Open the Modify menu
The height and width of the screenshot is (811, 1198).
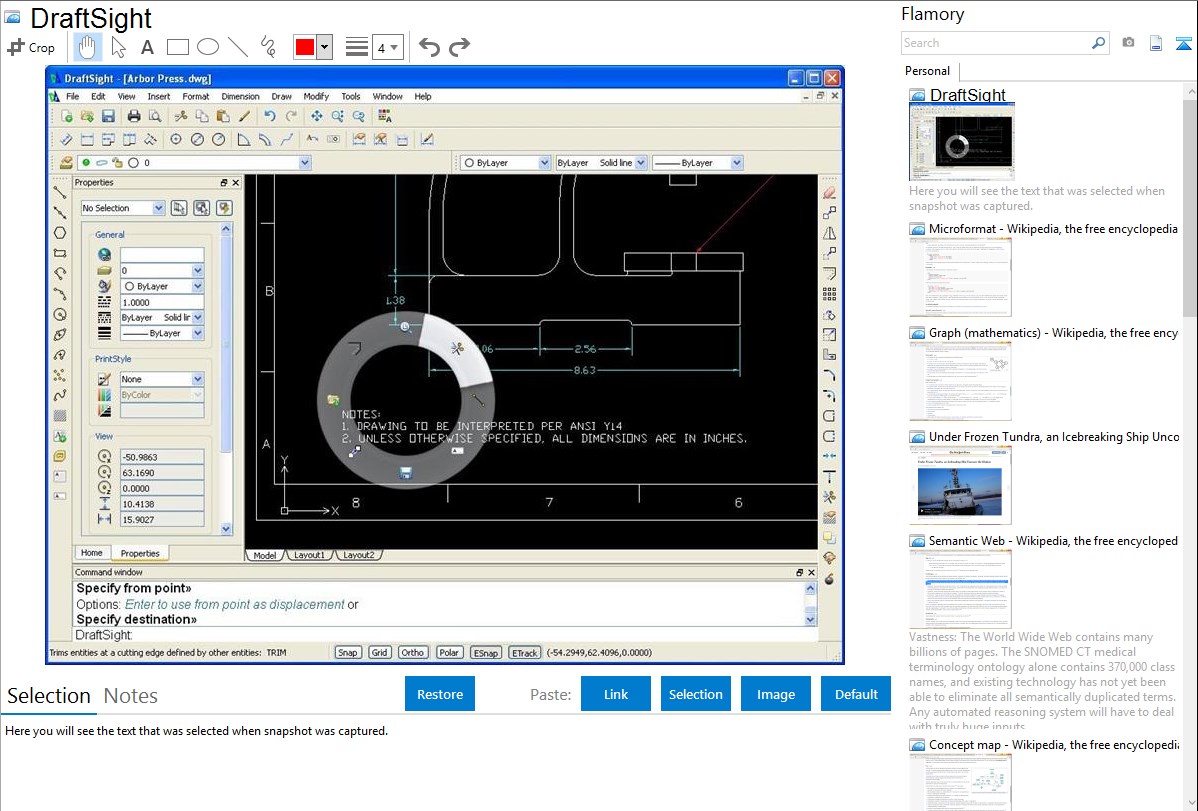(316, 96)
